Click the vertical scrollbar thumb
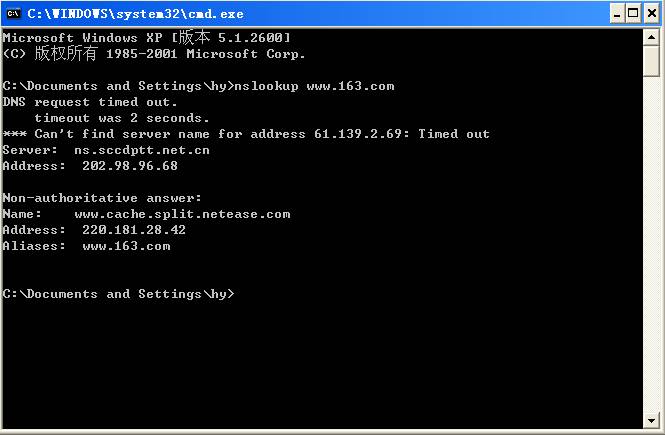Screen dimensions: 665x435 coord(653,61)
